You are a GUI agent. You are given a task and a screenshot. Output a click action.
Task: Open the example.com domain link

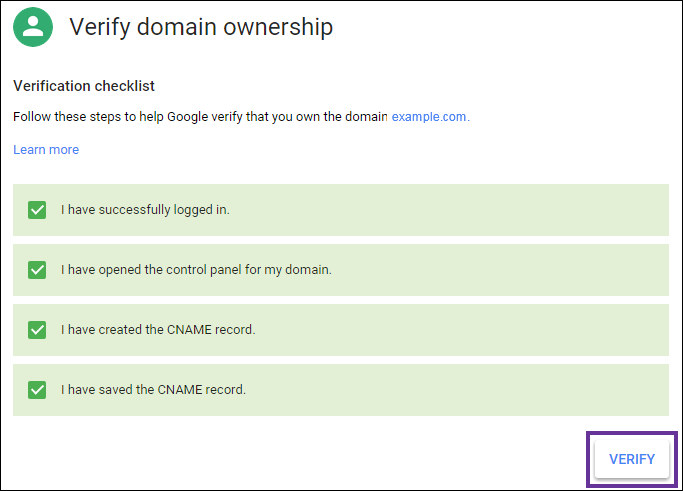click(x=429, y=117)
